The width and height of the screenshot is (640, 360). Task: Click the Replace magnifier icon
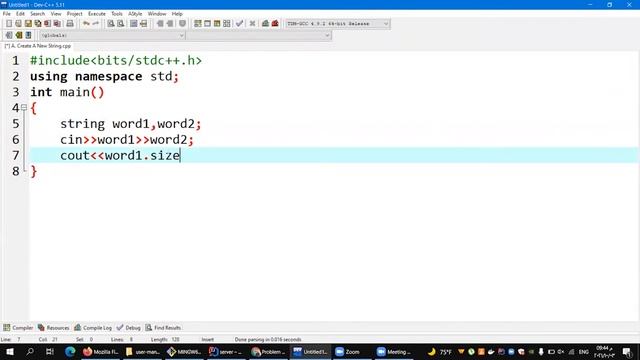pyautogui.click(x=120, y=24)
